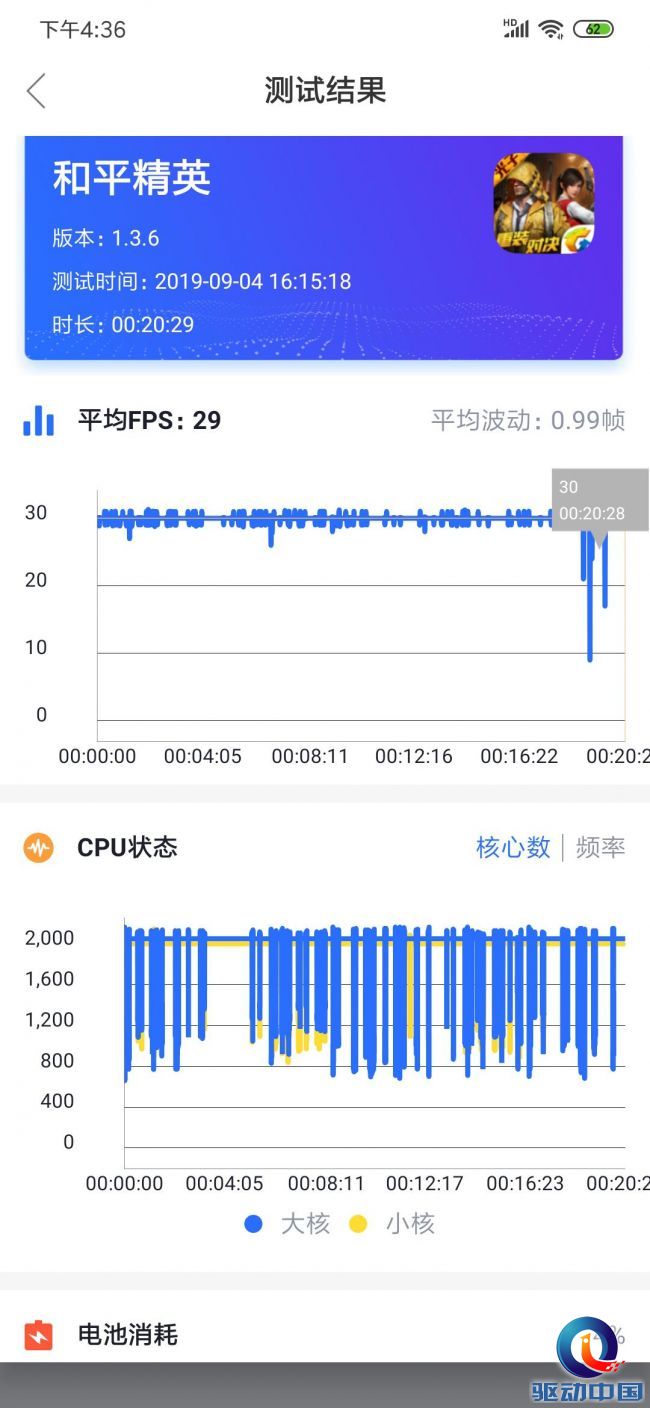Tap the HD signal strength icon
This screenshot has width=650, height=1408.
[516, 28]
